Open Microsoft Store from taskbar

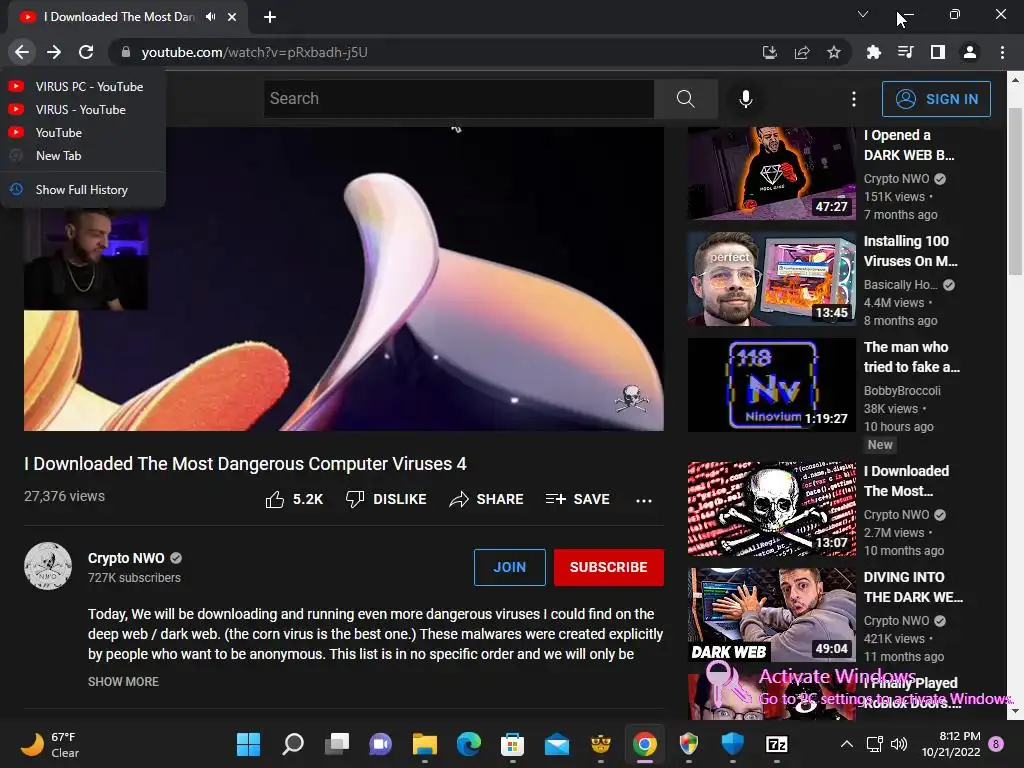click(513, 744)
